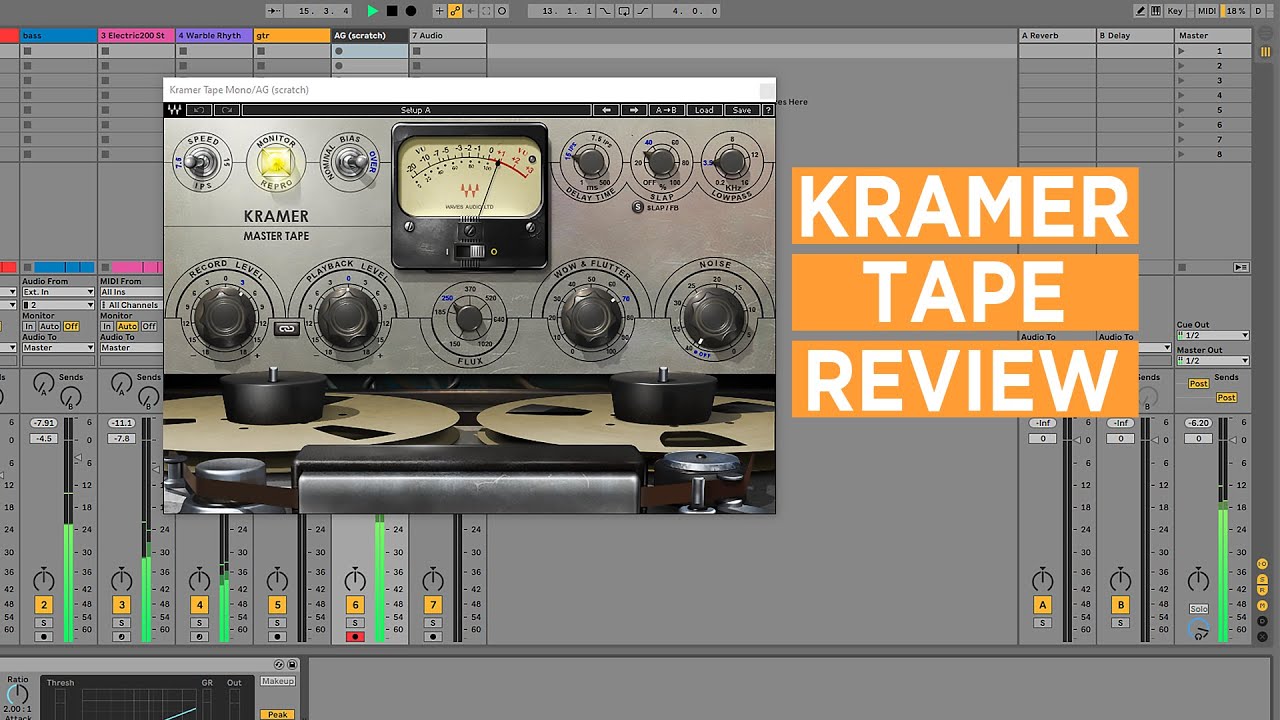
Task: Flip the BIAS nominal/over switch
Action: pyautogui.click(x=349, y=161)
